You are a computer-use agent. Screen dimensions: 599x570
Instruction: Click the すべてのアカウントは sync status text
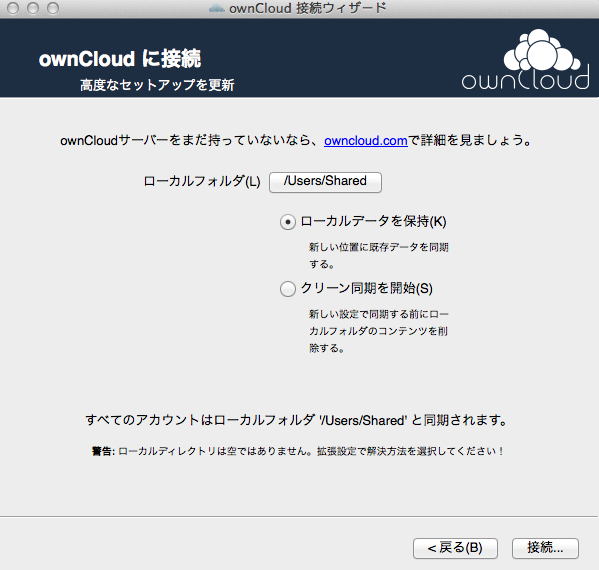296,420
